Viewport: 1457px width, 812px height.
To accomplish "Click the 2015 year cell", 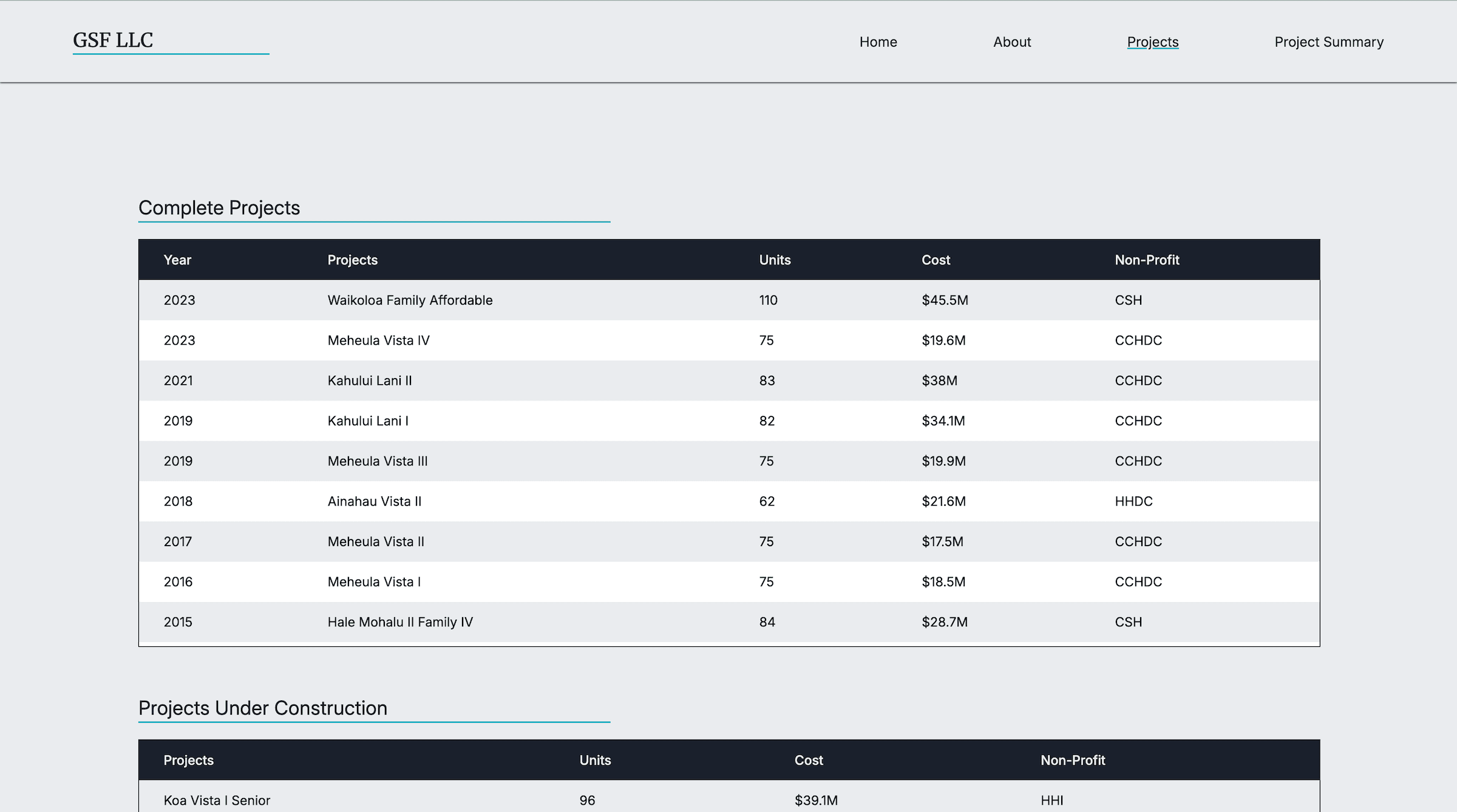I will click(x=178, y=622).
